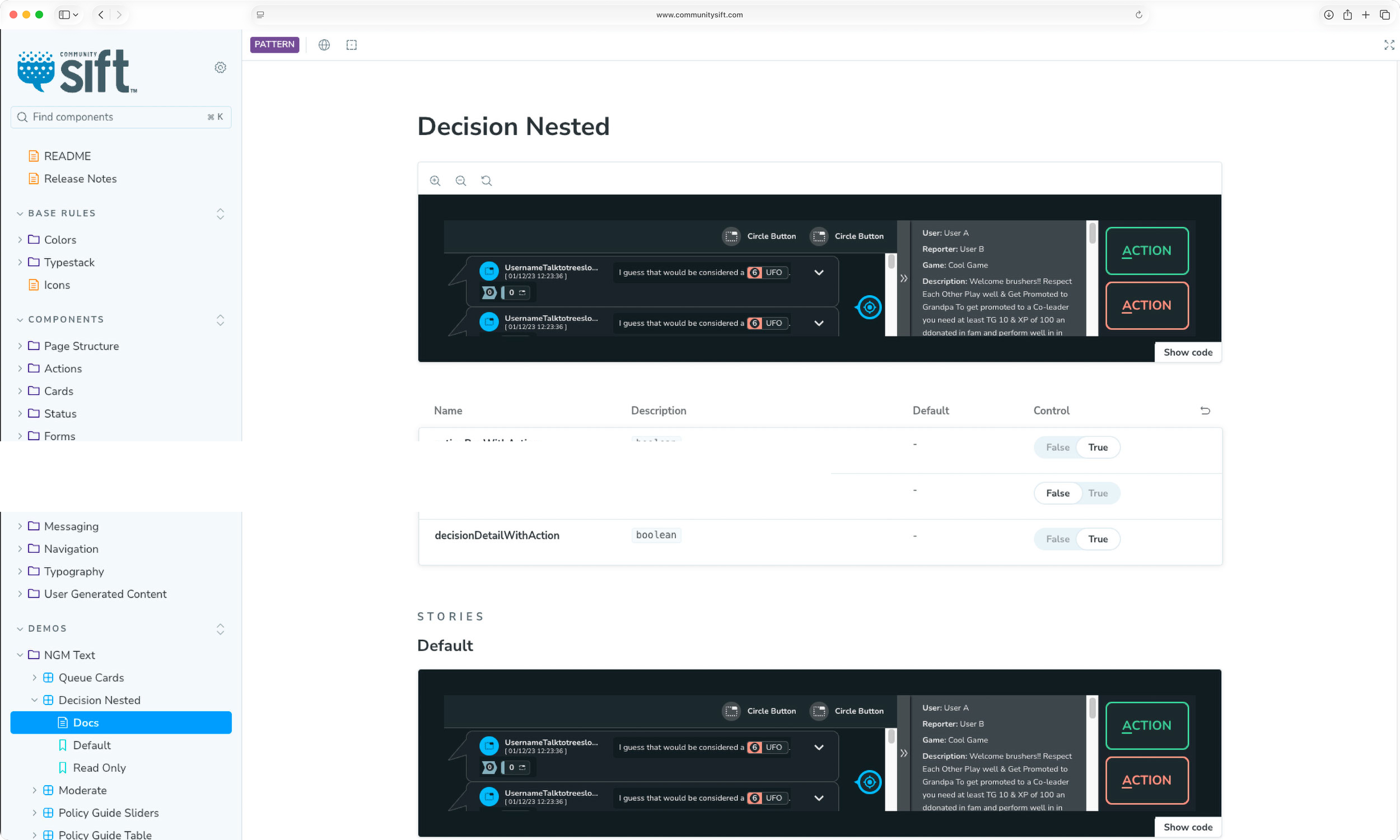Toggle the Safari sidebar button

pos(68,15)
